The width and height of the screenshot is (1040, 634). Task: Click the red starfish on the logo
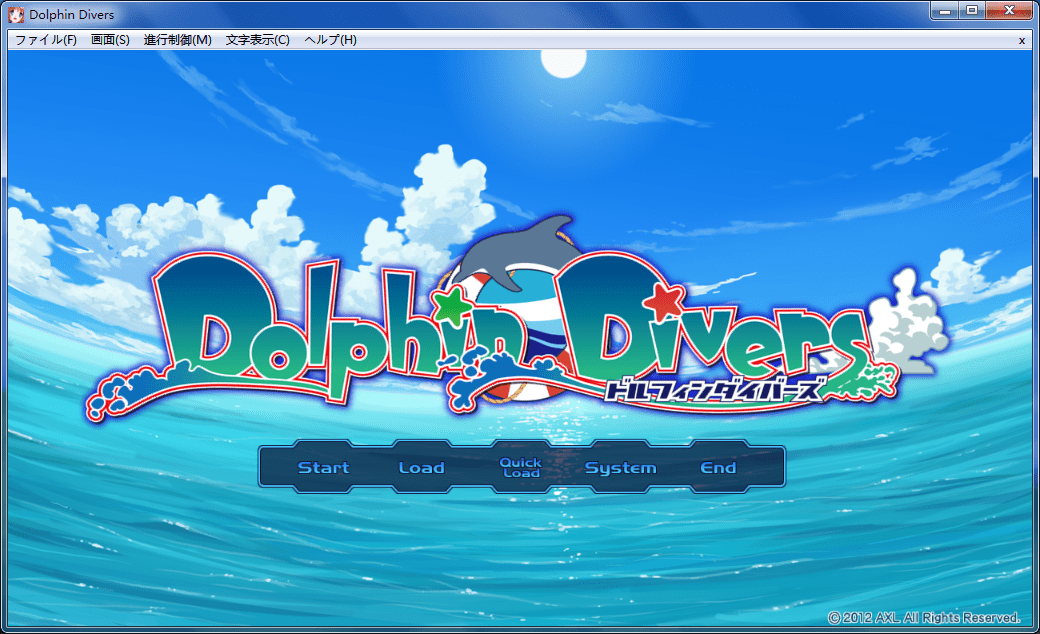[x=664, y=297]
